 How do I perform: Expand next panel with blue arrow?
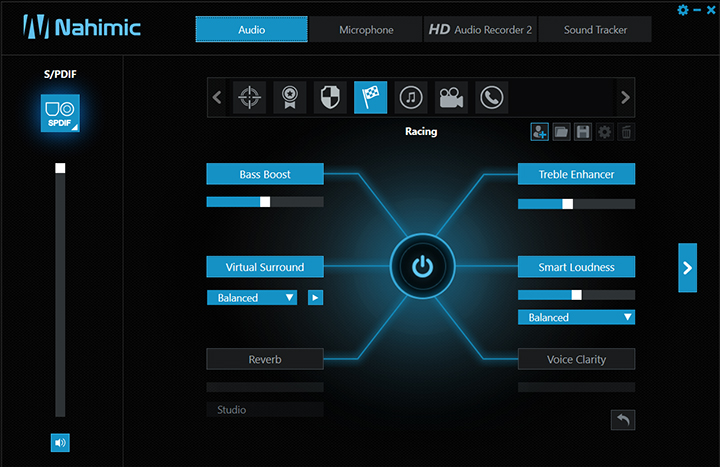[687, 268]
